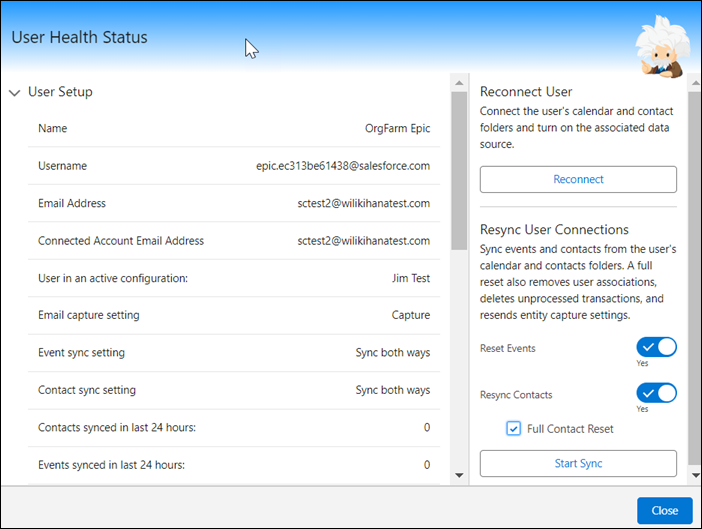Click the 'Jim Test' configuration value

pos(411,278)
